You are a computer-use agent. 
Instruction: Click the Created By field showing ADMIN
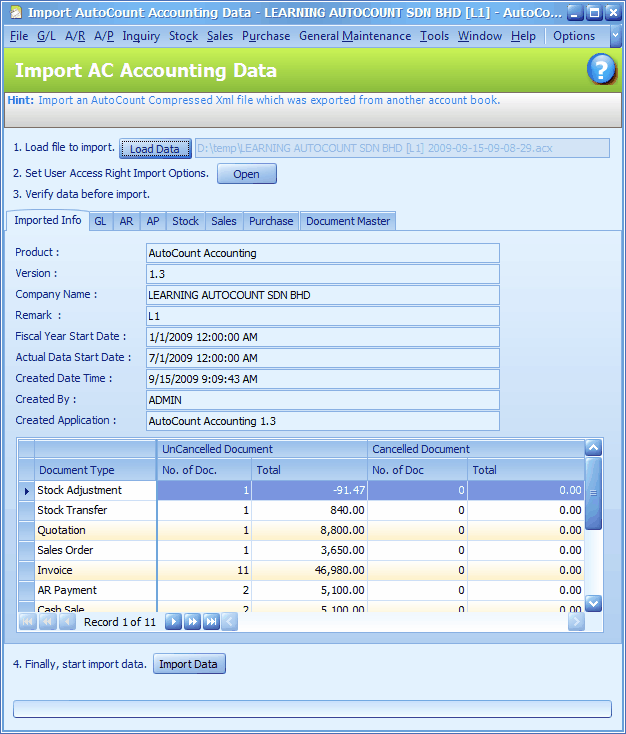tap(323, 400)
